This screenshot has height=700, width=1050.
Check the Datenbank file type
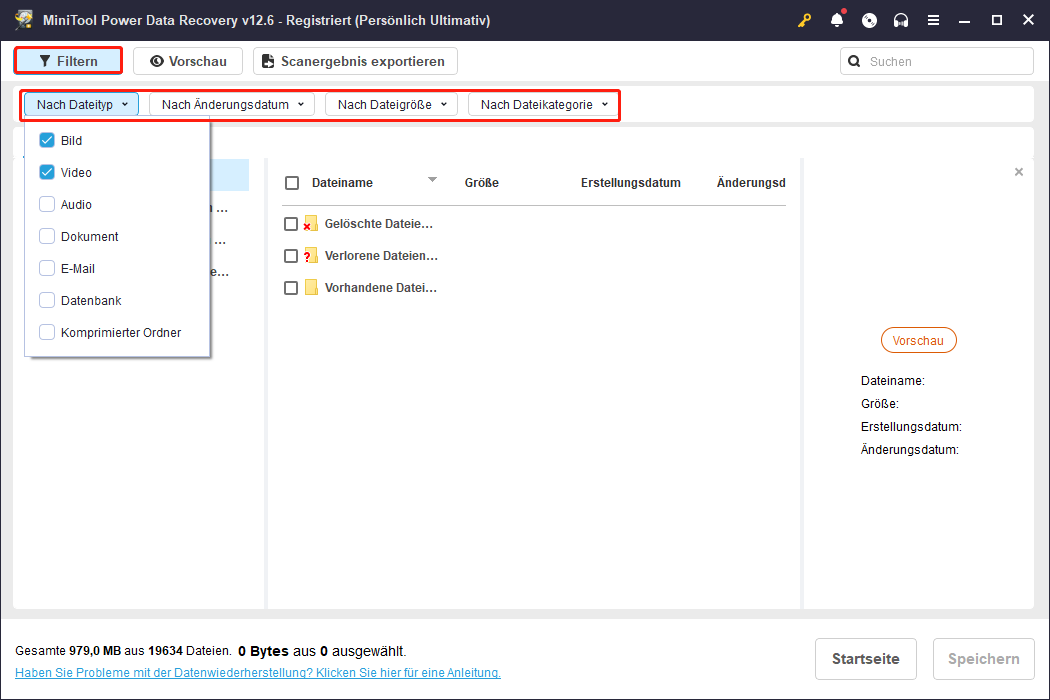pos(47,300)
